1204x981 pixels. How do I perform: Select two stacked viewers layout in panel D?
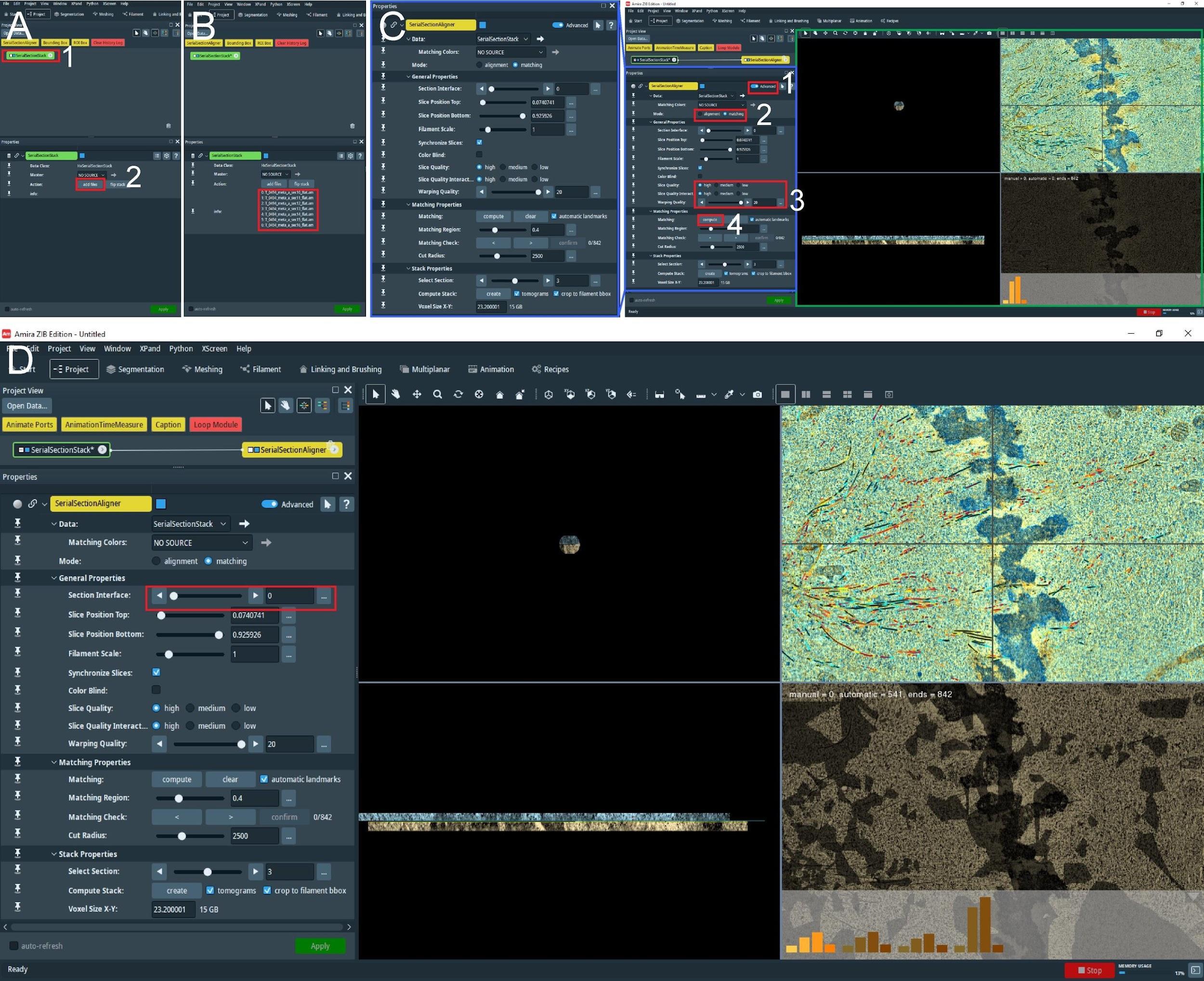click(826, 394)
